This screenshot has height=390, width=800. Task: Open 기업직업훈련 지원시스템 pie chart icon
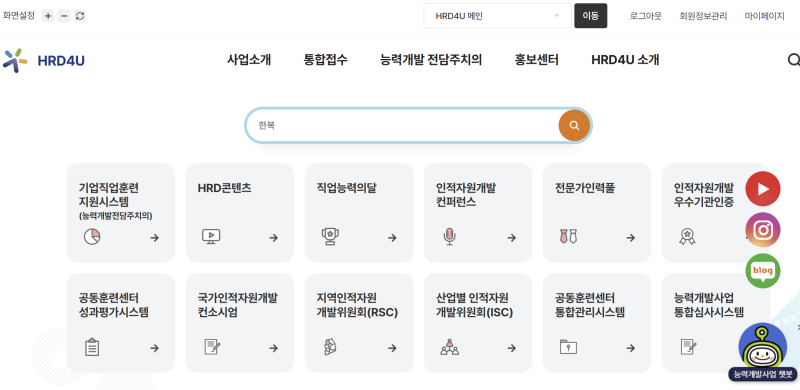pyautogui.click(x=92, y=237)
